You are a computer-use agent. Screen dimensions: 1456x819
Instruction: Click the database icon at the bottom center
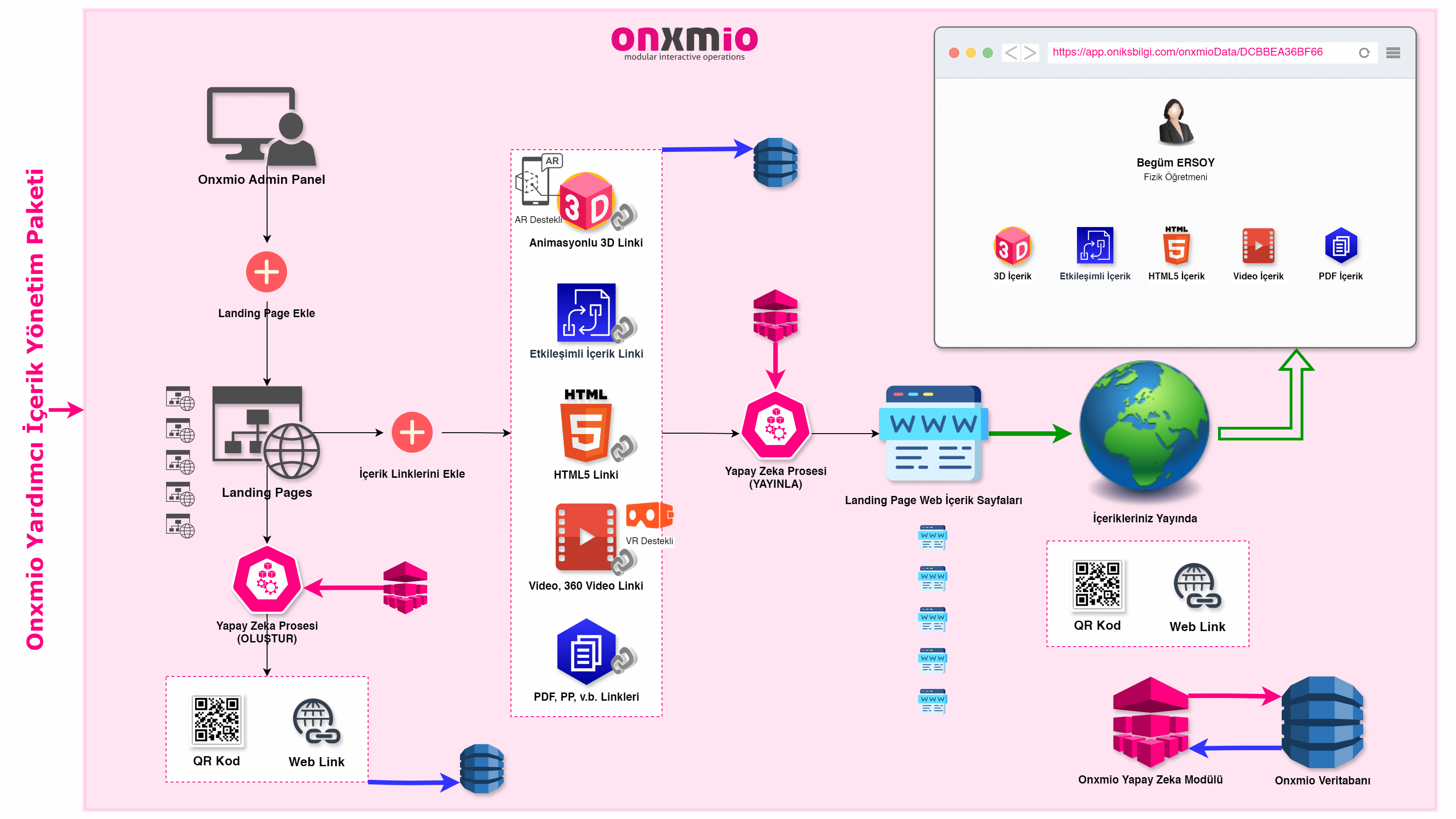[x=481, y=768]
